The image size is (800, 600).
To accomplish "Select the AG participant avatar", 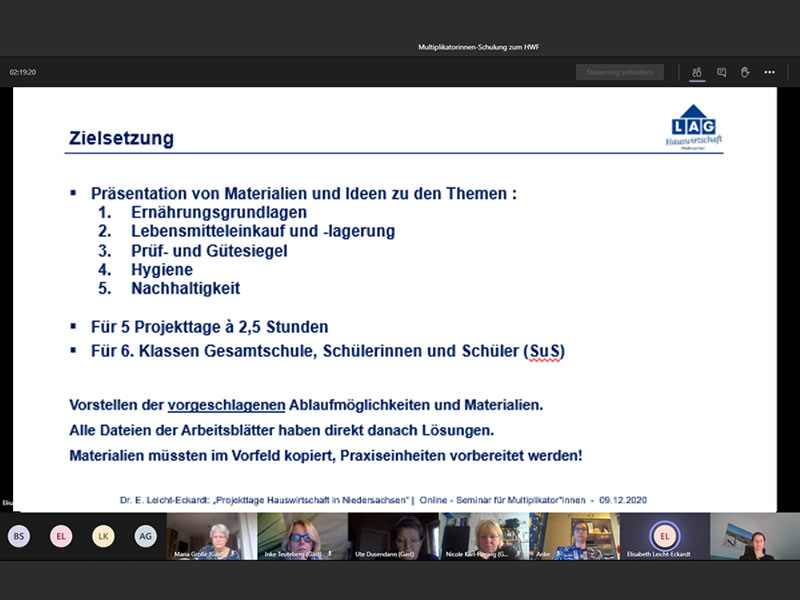I will pyautogui.click(x=145, y=536).
